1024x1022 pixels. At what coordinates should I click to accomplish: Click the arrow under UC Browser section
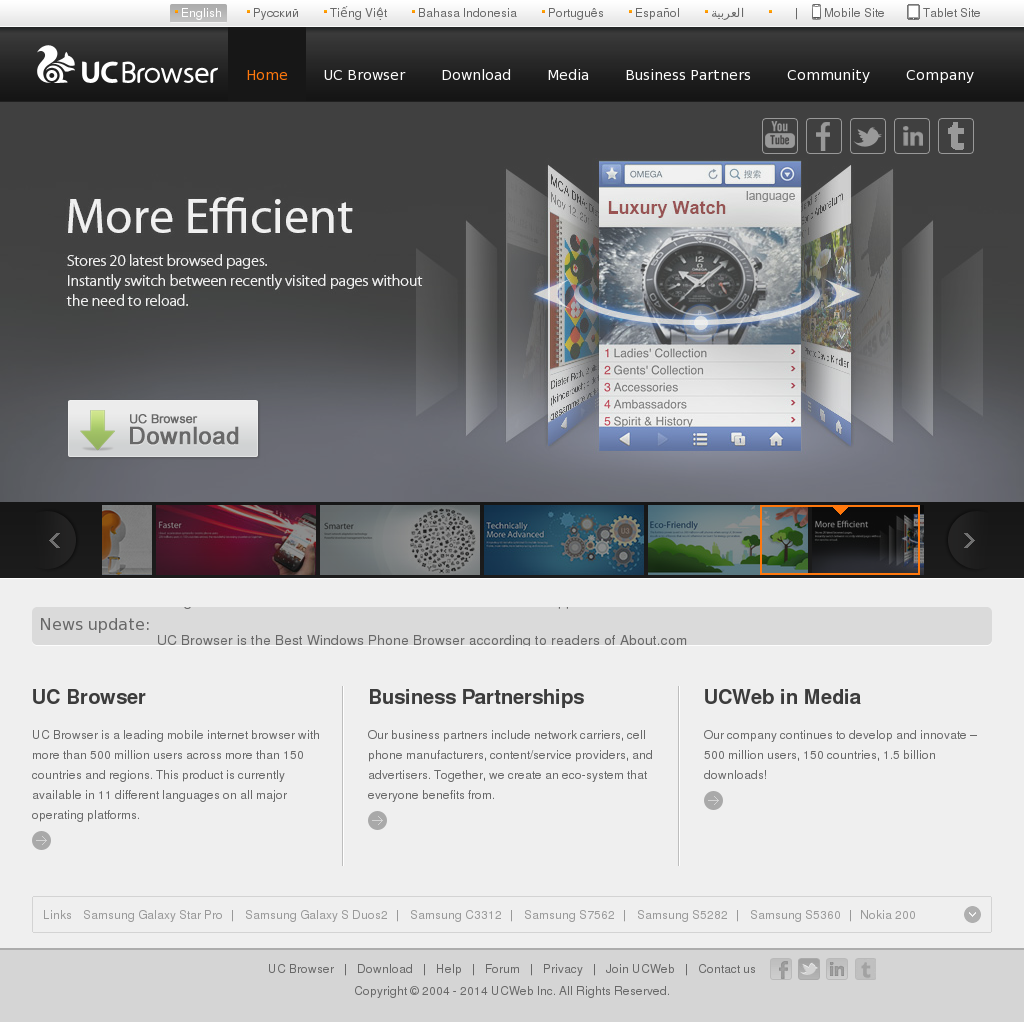tap(41, 840)
